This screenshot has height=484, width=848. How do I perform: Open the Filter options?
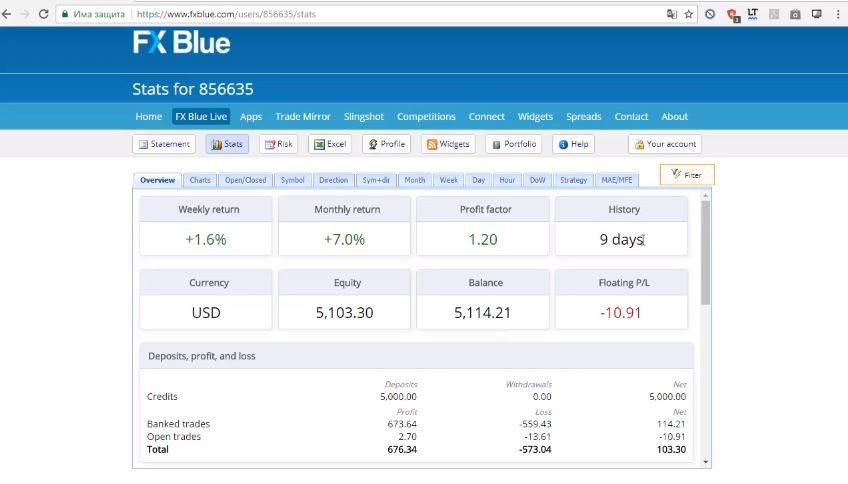[x=686, y=175]
